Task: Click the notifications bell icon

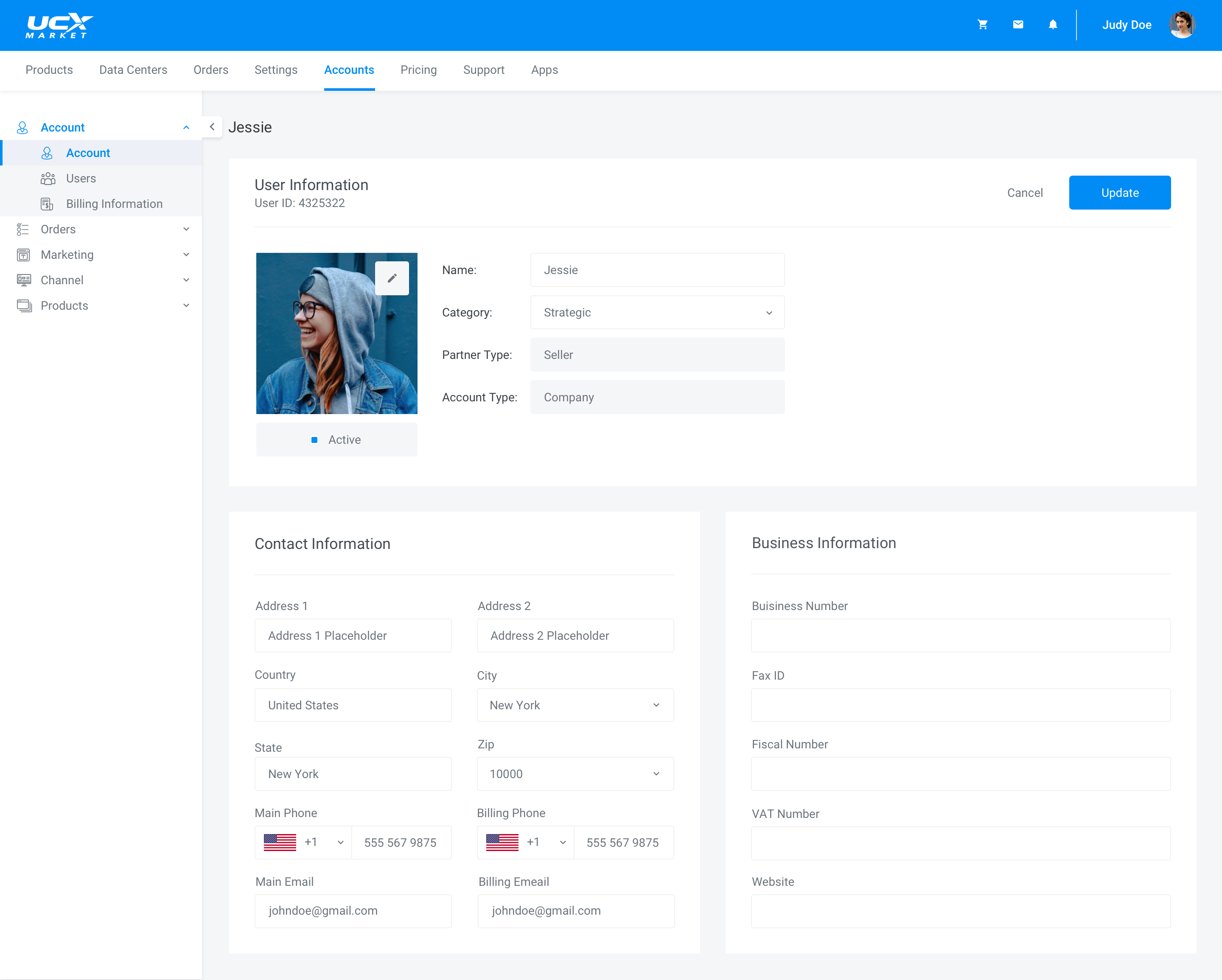Action: pyautogui.click(x=1053, y=25)
